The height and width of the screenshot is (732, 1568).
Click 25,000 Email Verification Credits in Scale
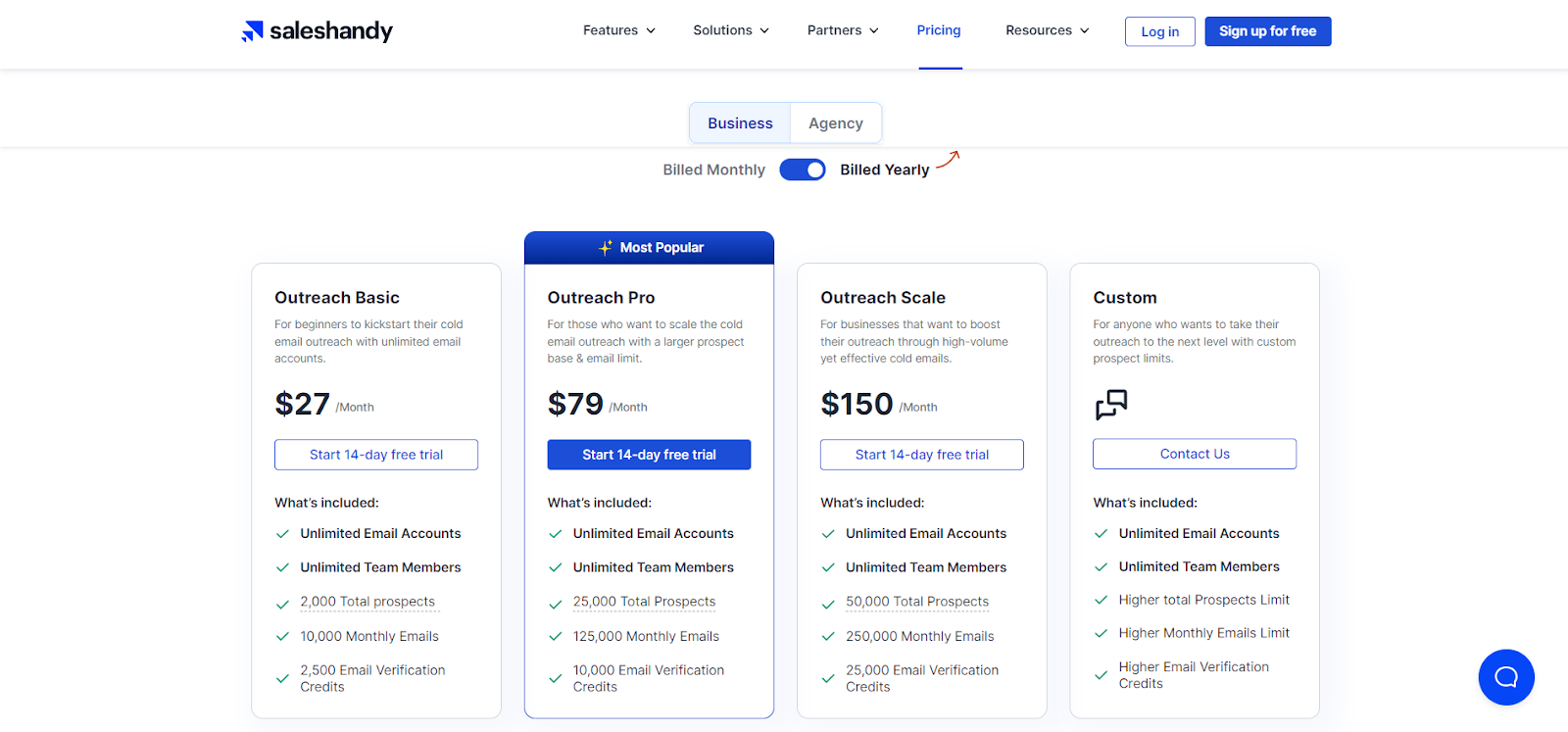tap(922, 678)
